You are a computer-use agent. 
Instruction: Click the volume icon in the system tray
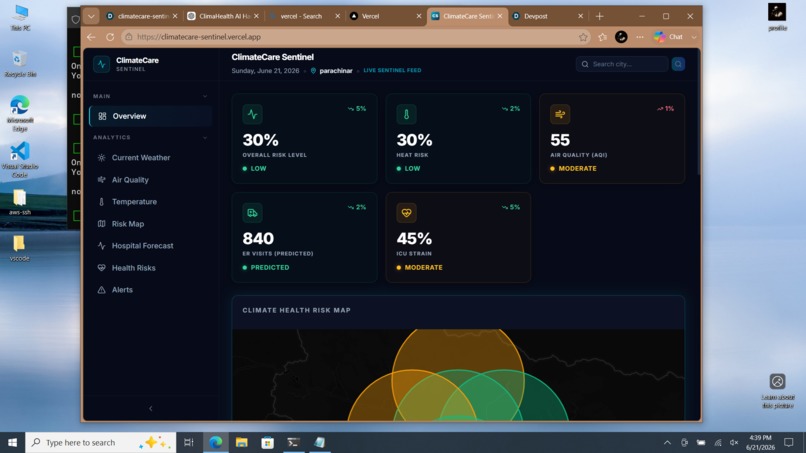click(734, 443)
